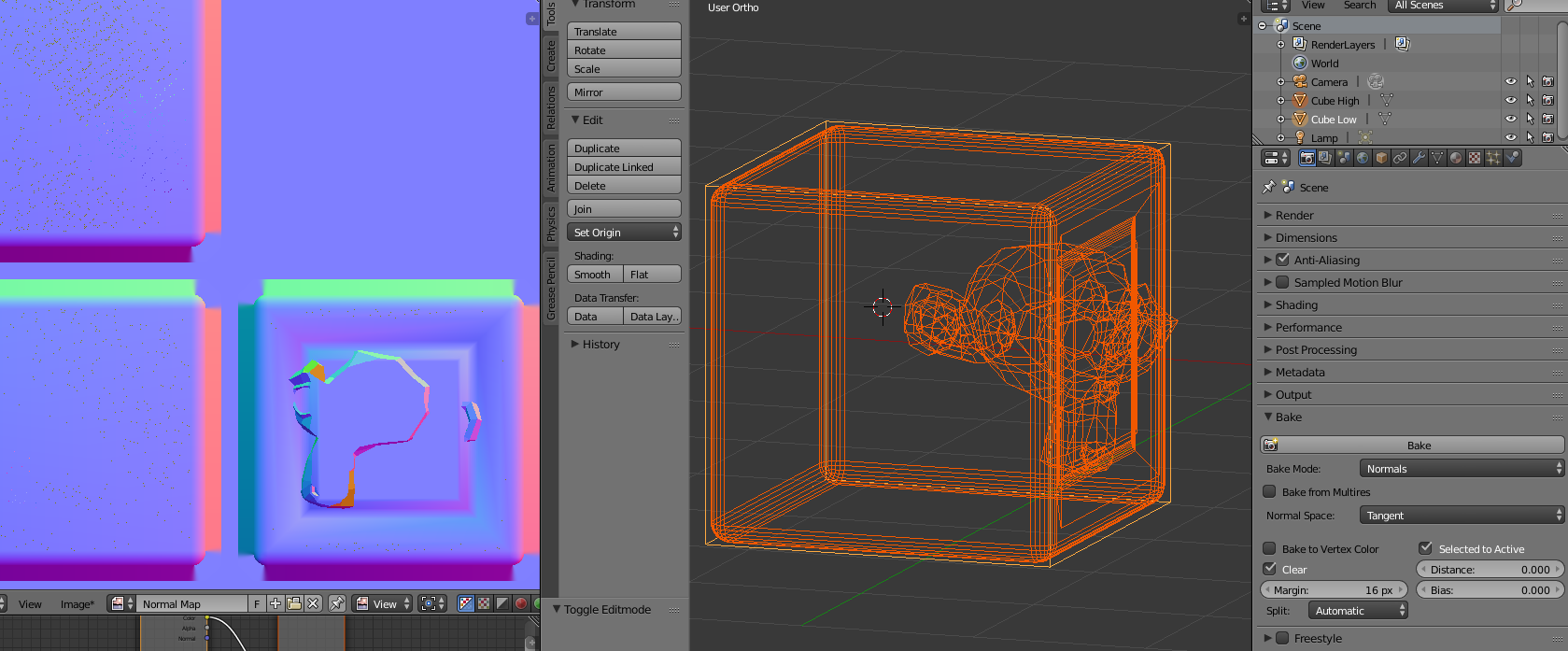Toggle Cube High selectability arrow
Viewport: 1568px width, 651px height.
[1530, 100]
